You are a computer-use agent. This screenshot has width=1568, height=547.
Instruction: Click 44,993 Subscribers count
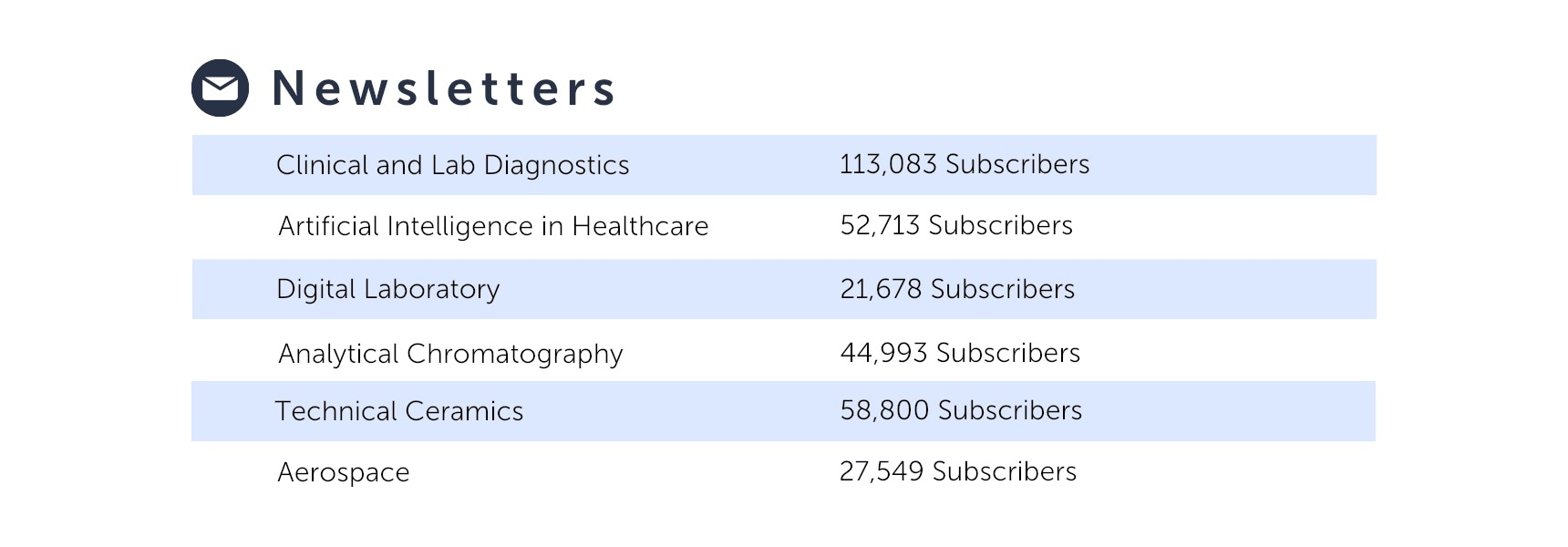pyautogui.click(x=960, y=353)
